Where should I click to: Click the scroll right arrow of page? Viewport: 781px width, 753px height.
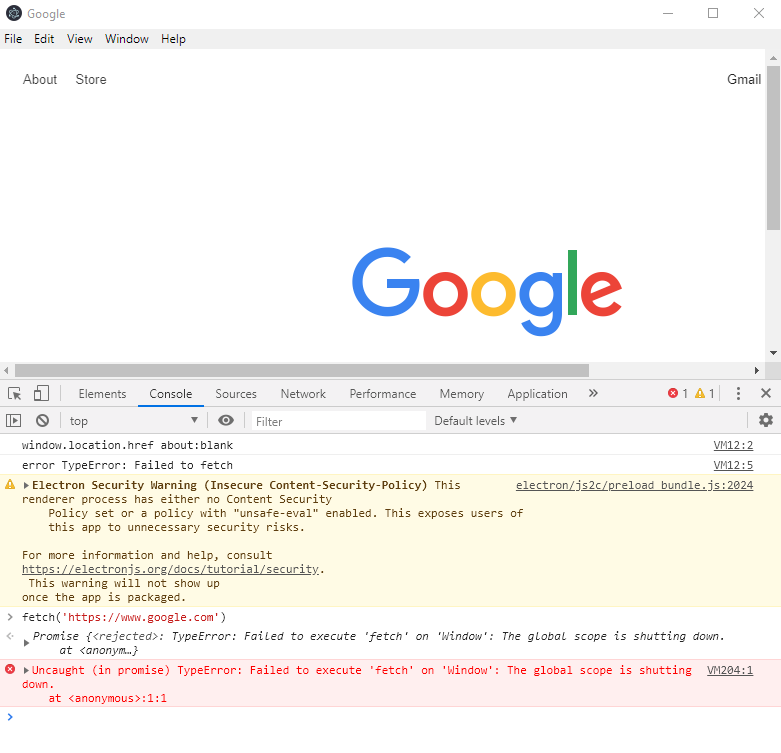(757, 371)
